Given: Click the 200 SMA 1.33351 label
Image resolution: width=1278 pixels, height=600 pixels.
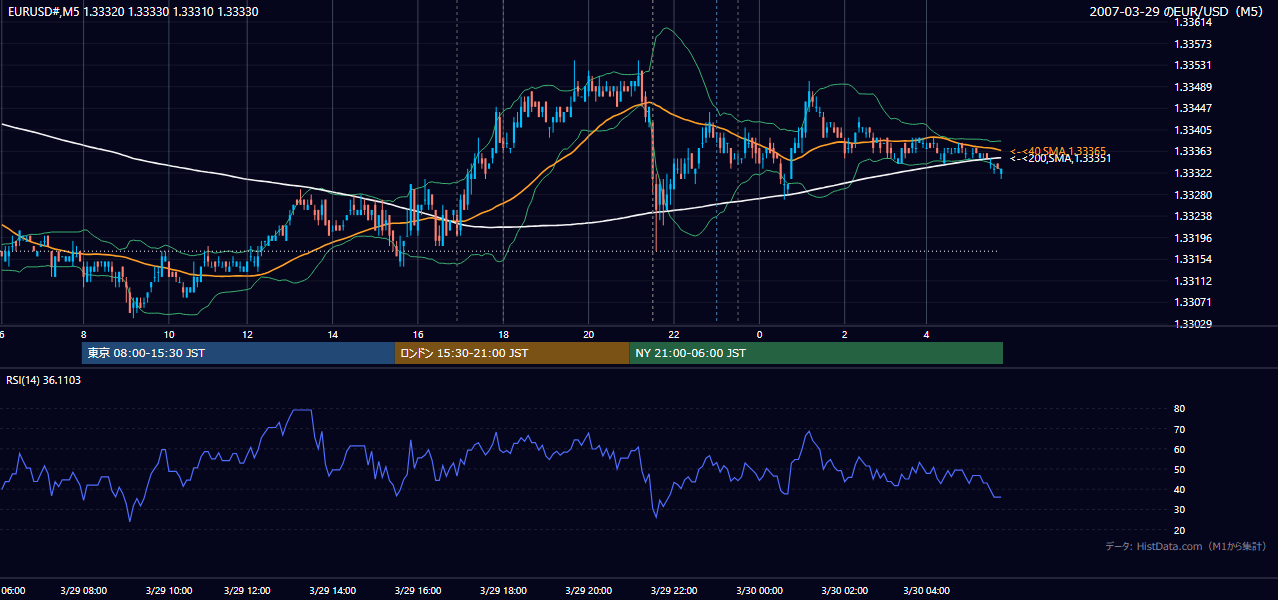Looking at the screenshot, I should [x=1060, y=159].
